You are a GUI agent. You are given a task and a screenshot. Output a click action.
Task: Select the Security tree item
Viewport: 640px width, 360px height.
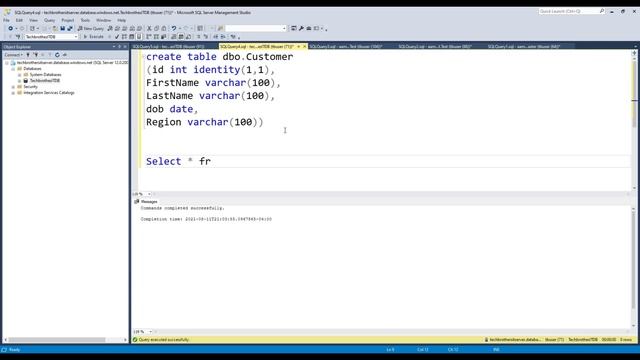pyautogui.click(x=30, y=87)
